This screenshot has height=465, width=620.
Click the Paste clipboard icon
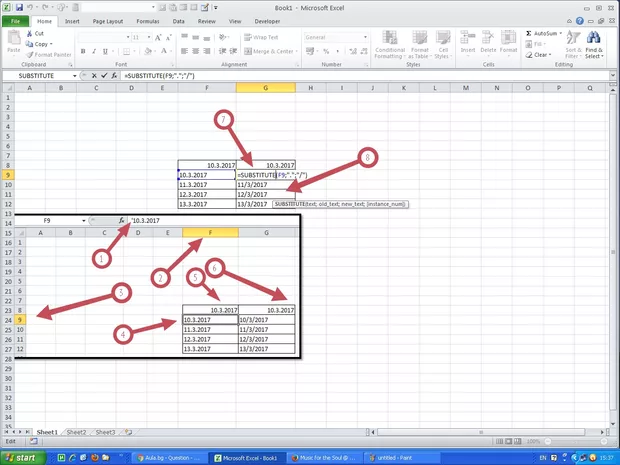pyautogui.click(x=12, y=40)
